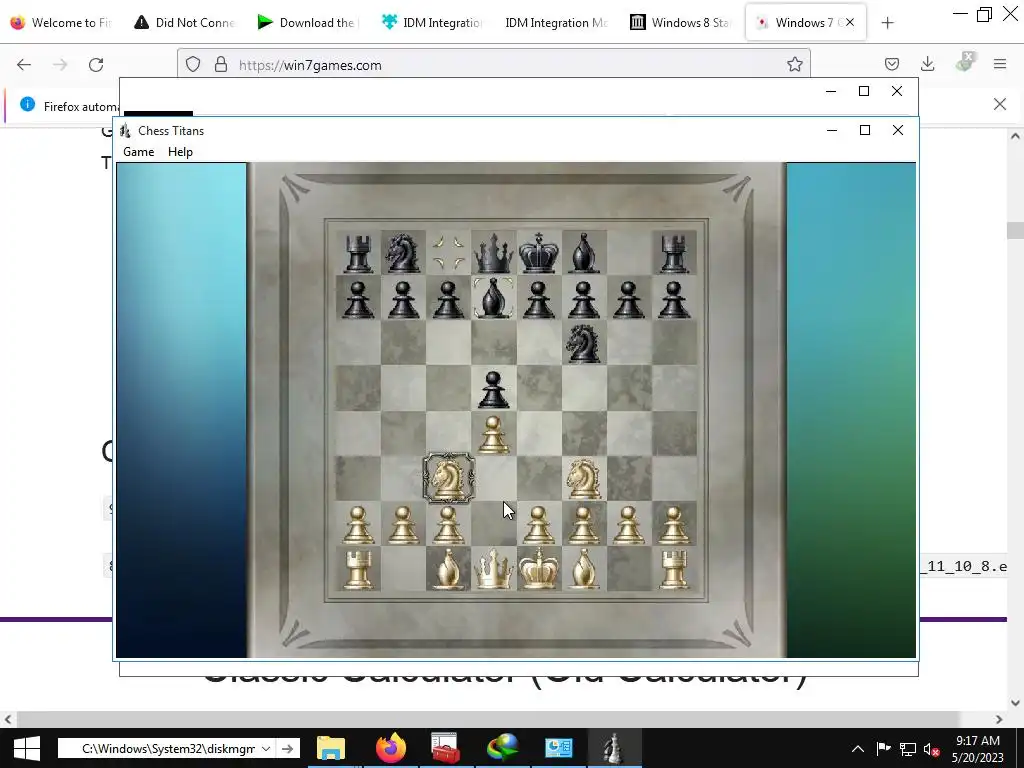This screenshot has width=1024, height=768.
Task: Click the muted volume tray icon
Action: click(x=932, y=749)
